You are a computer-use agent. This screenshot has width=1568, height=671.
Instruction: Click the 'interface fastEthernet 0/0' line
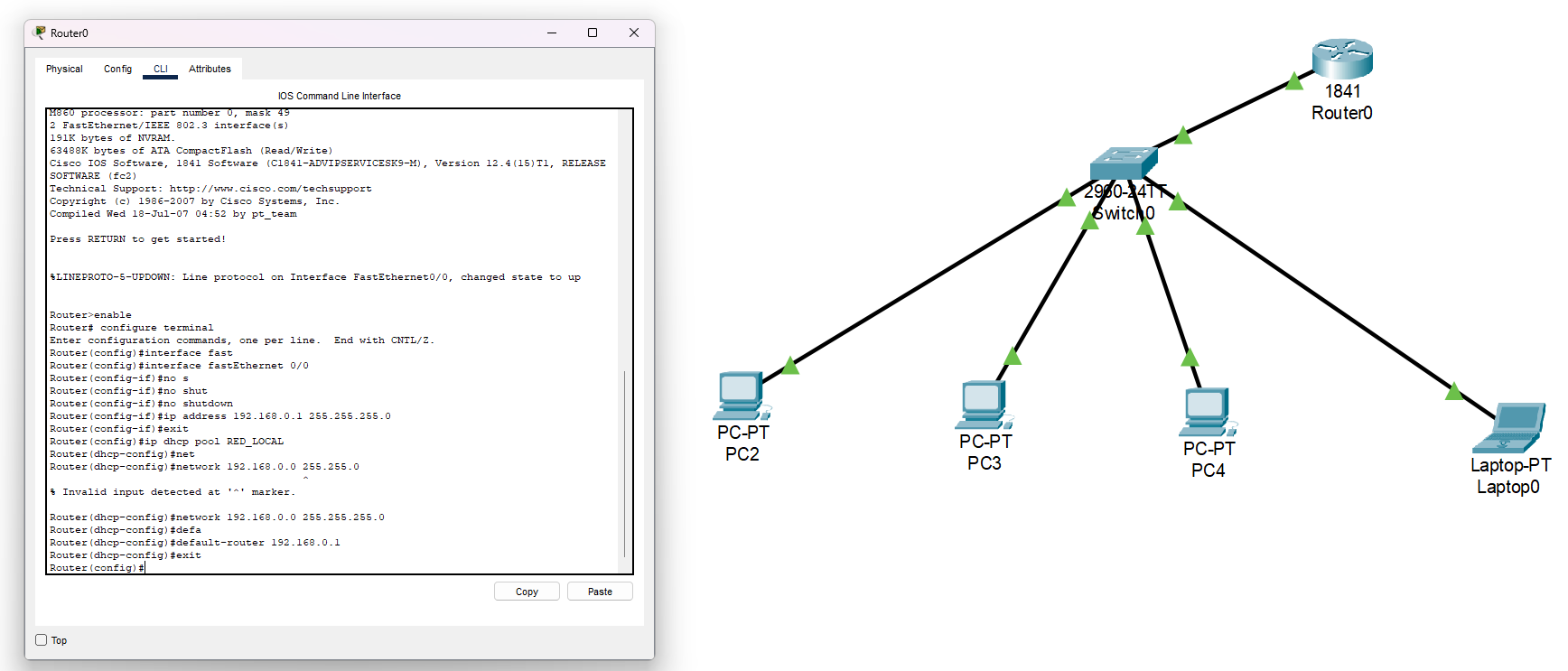click(x=179, y=366)
